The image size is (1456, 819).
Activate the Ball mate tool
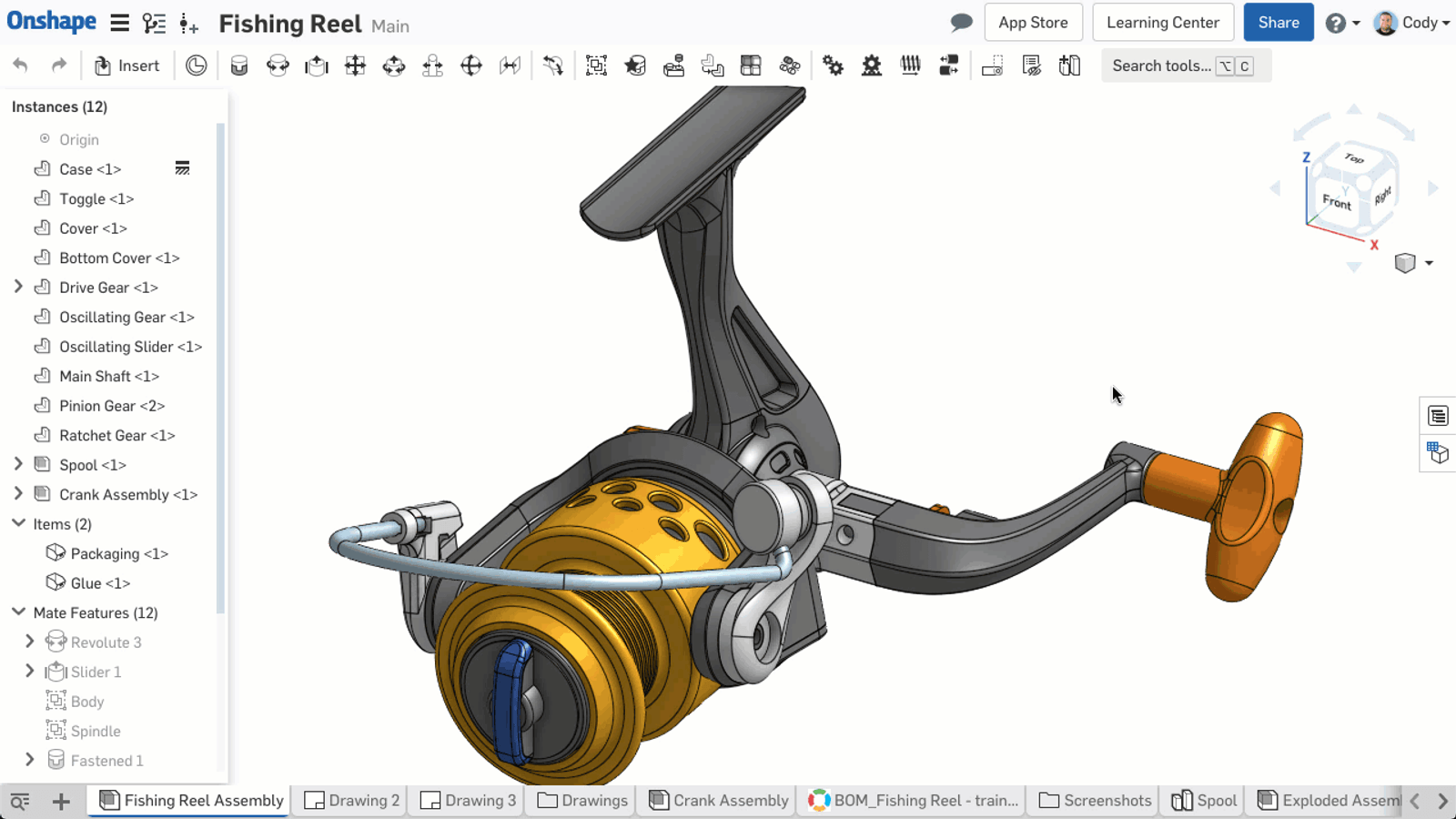(471, 66)
